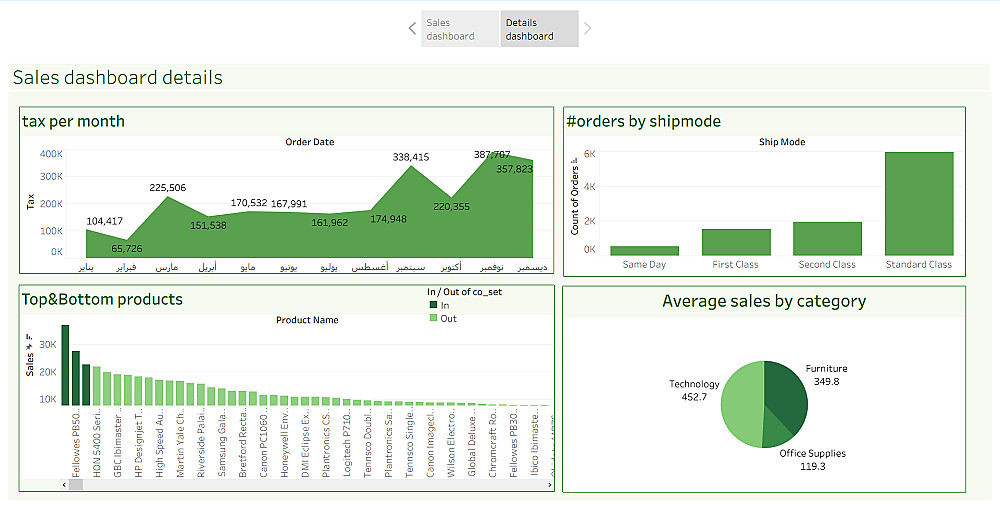Click the Fellowes PB30.. product label

pos(513,445)
